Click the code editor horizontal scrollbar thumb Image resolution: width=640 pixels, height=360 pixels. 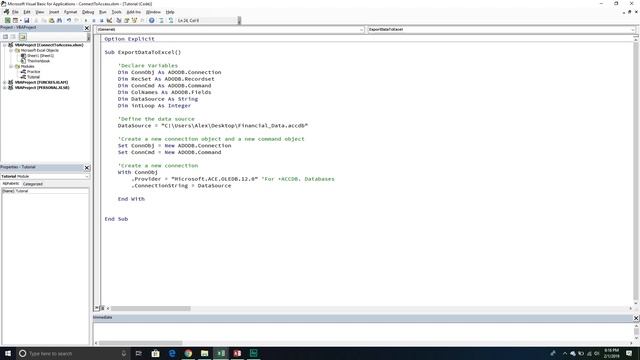[x=151, y=309]
